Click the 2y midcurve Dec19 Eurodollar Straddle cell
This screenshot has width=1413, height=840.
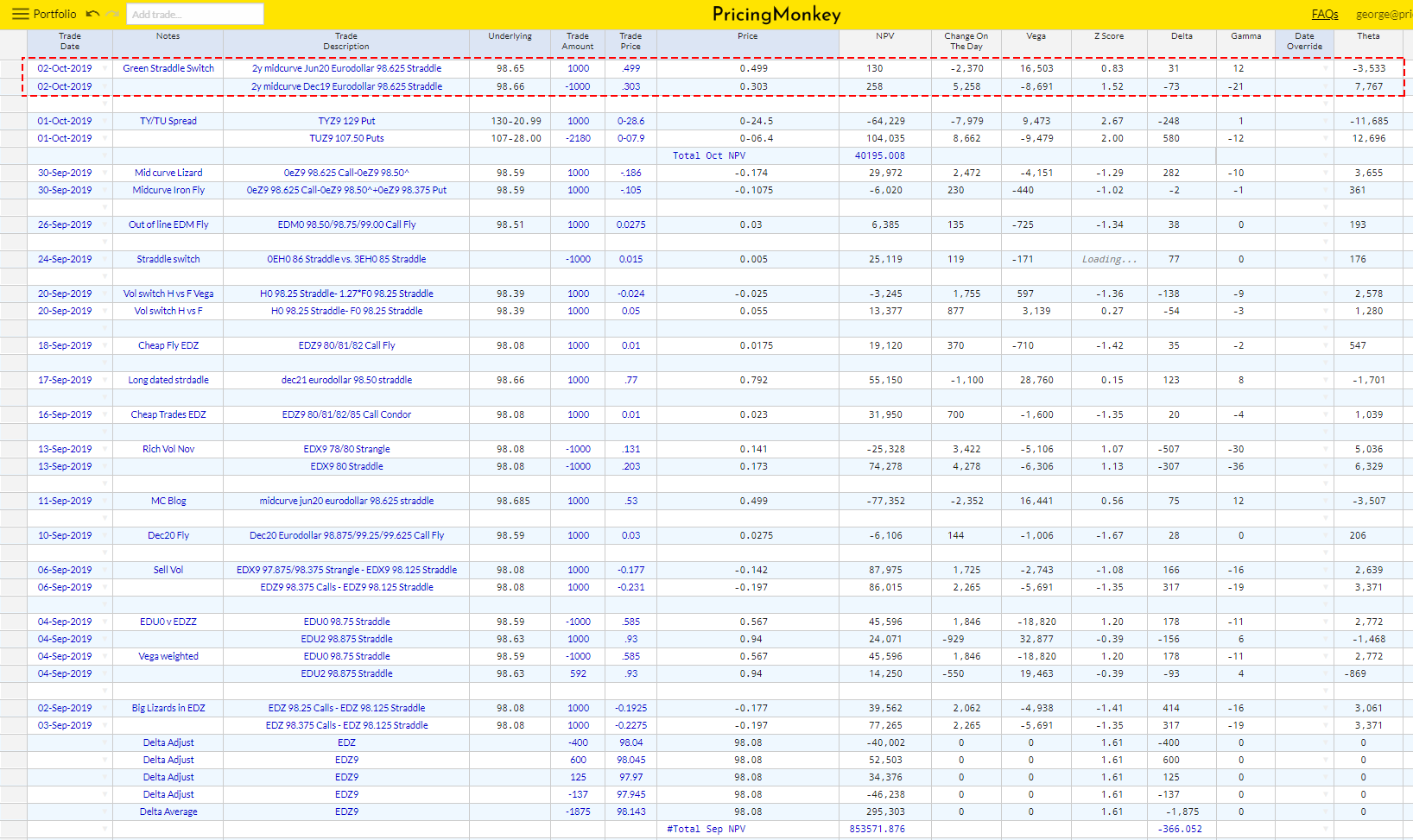pyautogui.click(x=346, y=86)
